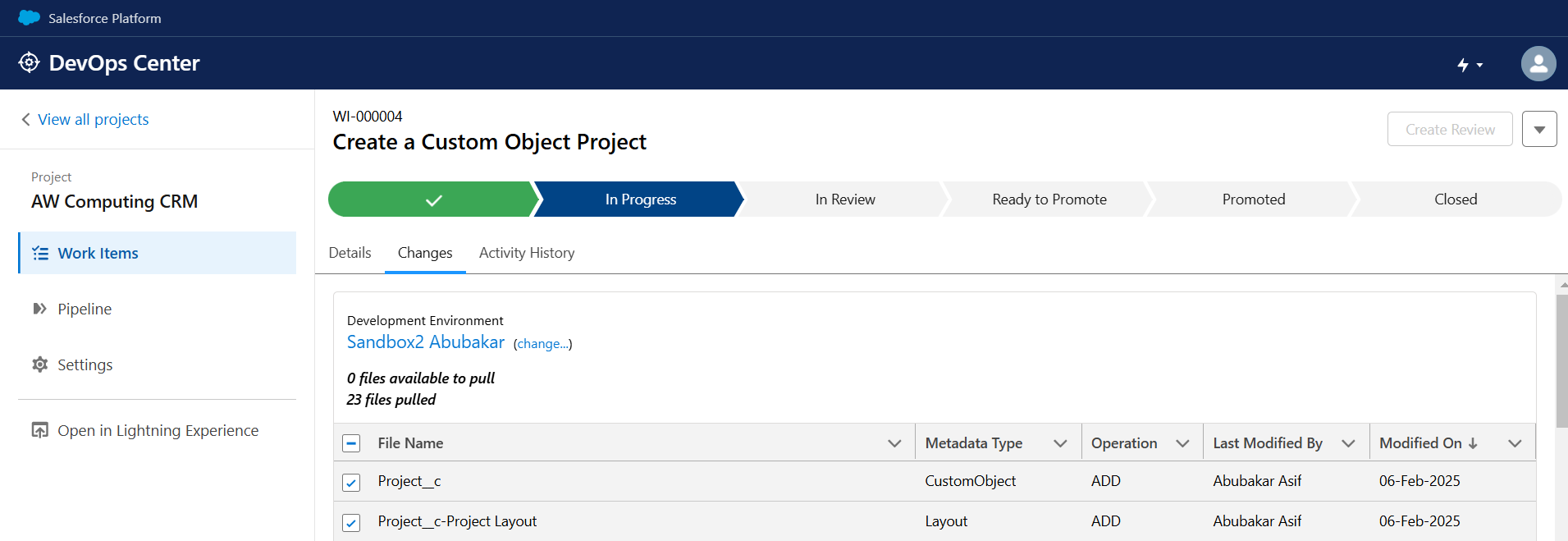Switch to the Details tab

pyautogui.click(x=350, y=253)
